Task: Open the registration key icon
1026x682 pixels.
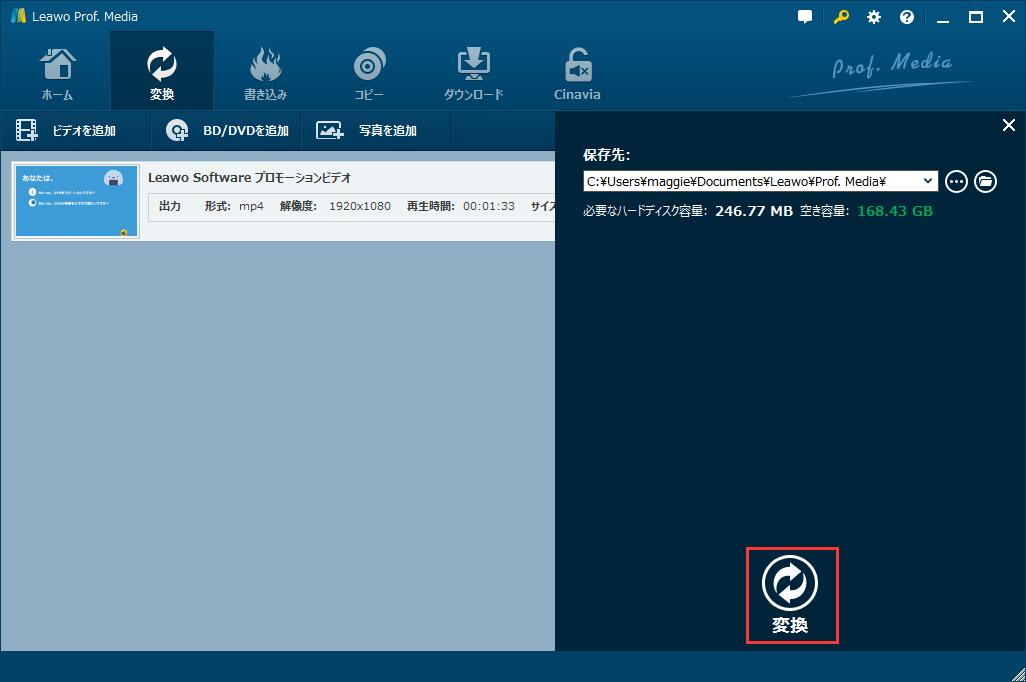Action: (x=839, y=16)
